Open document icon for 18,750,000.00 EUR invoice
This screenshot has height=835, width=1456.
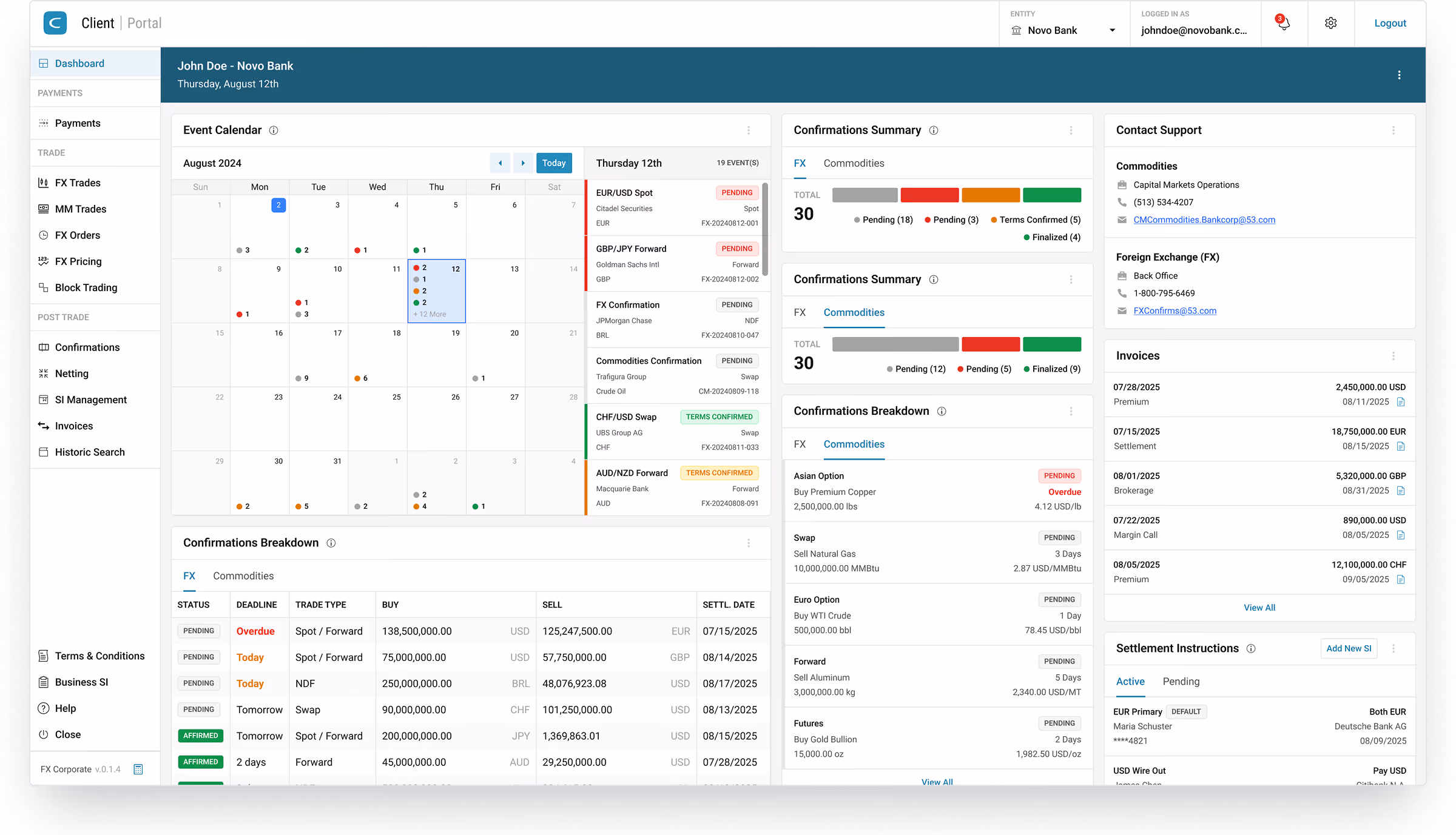click(x=1401, y=446)
